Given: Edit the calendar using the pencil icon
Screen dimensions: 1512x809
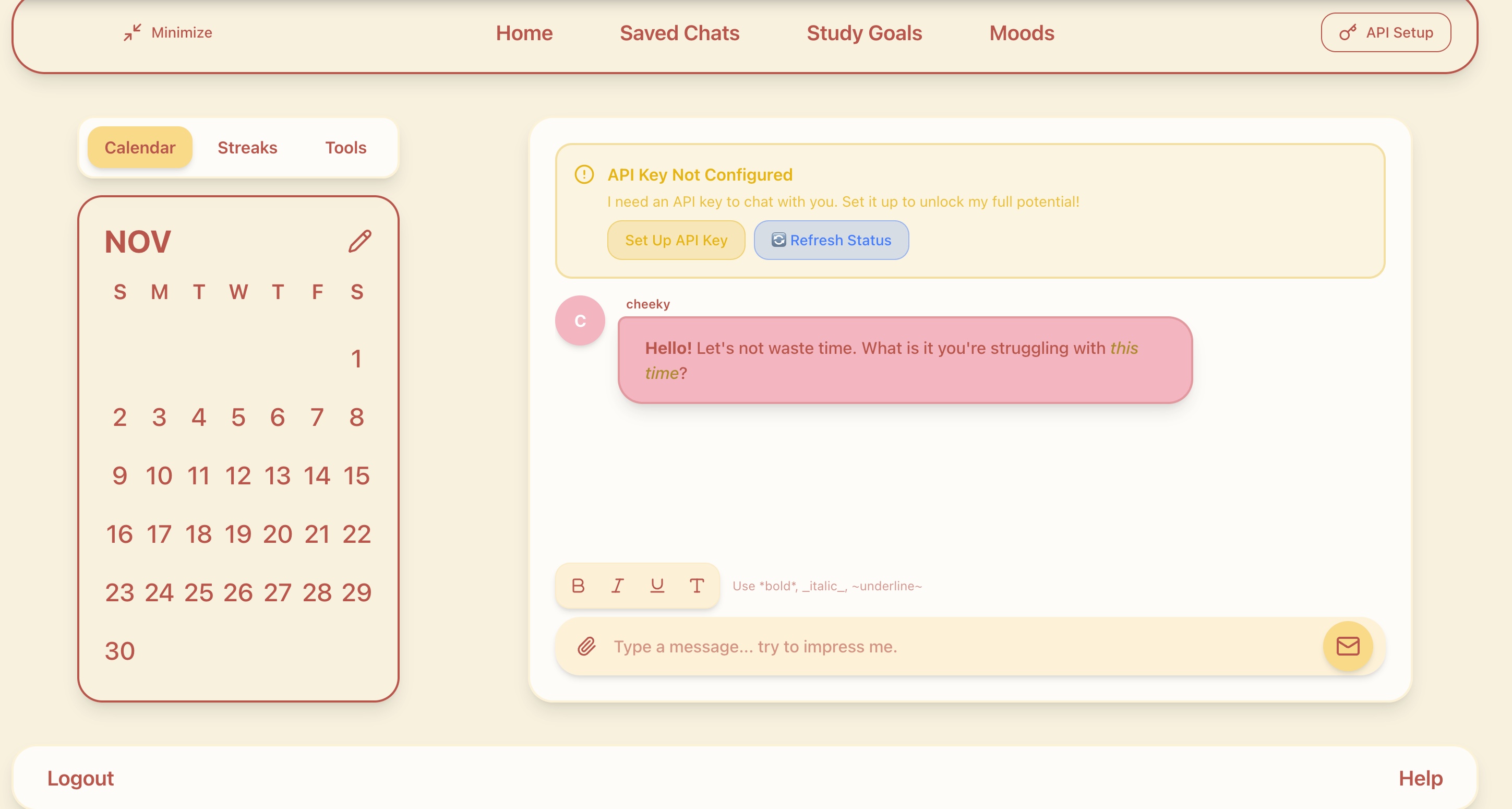Looking at the screenshot, I should (x=359, y=240).
